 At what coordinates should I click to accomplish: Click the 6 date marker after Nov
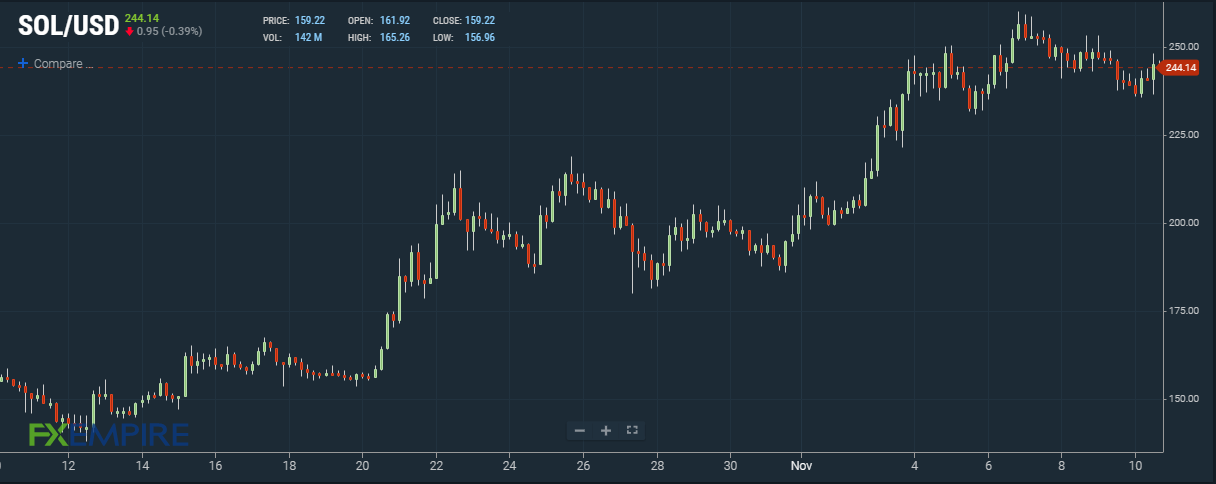988,465
